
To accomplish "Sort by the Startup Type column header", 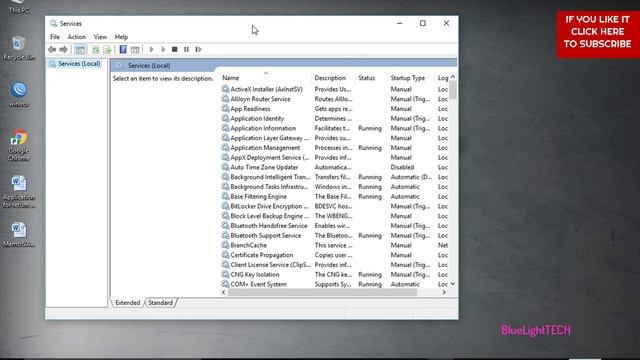I will coord(407,78).
